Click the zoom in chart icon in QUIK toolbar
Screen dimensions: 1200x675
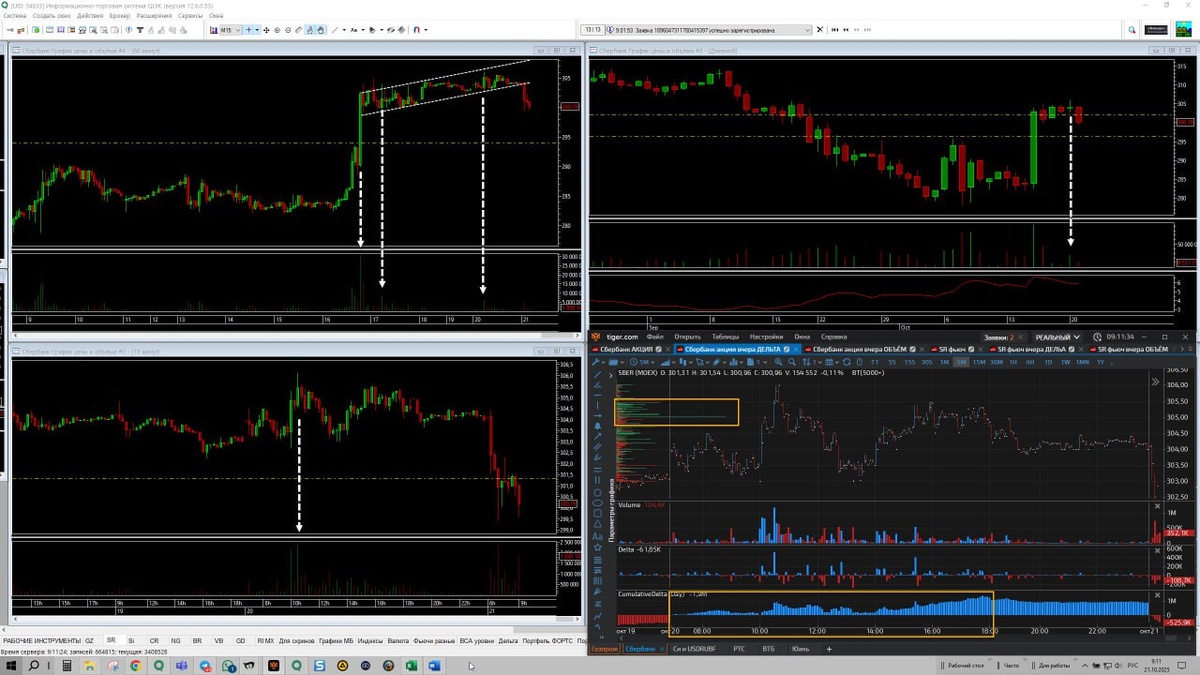point(277,30)
